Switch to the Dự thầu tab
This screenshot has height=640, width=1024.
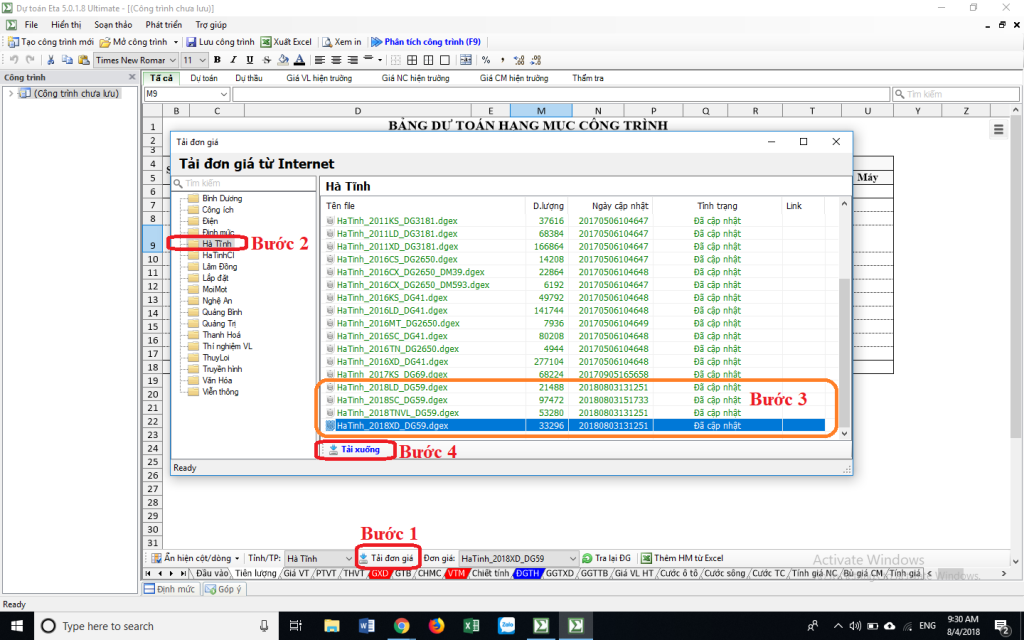(x=249, y=78)
